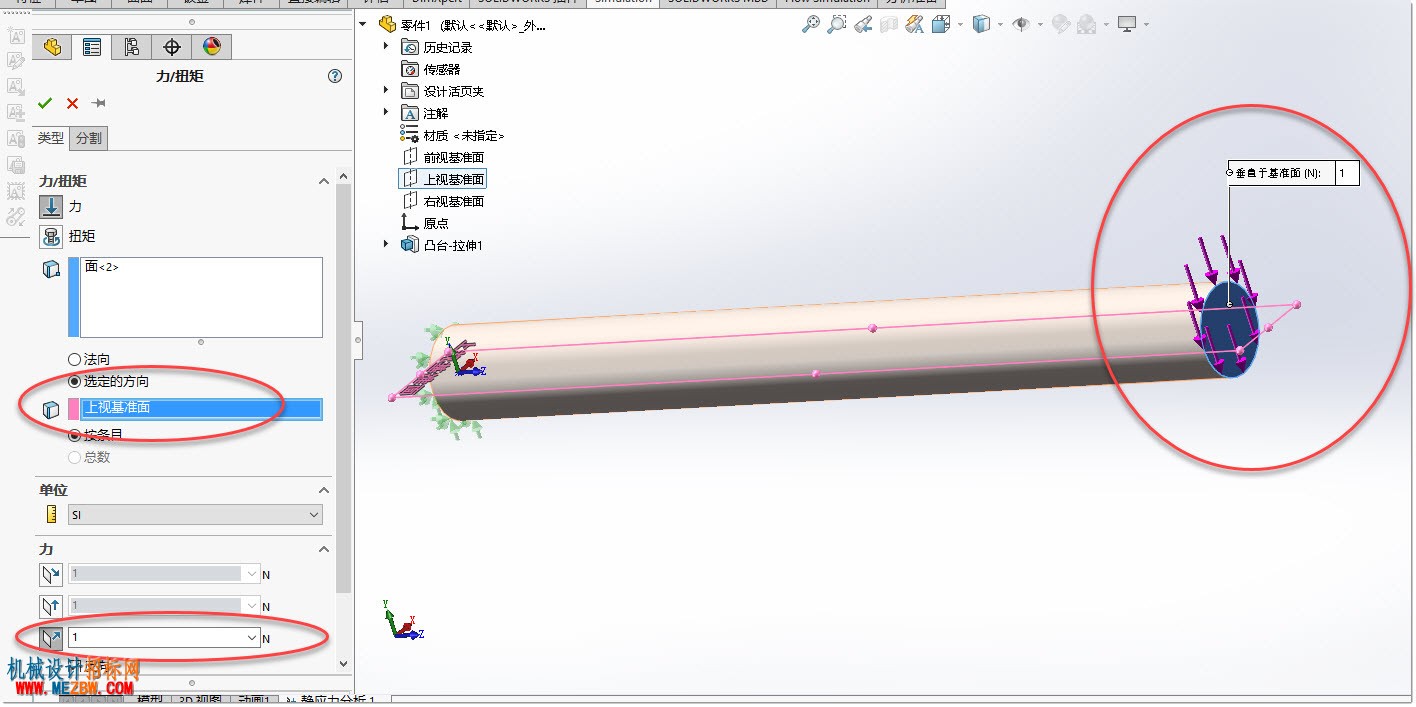The height and width of the screenshot is (707, 1416).
Task: Select 法向 (normal) radio button
Action: (x=74, y=359)
